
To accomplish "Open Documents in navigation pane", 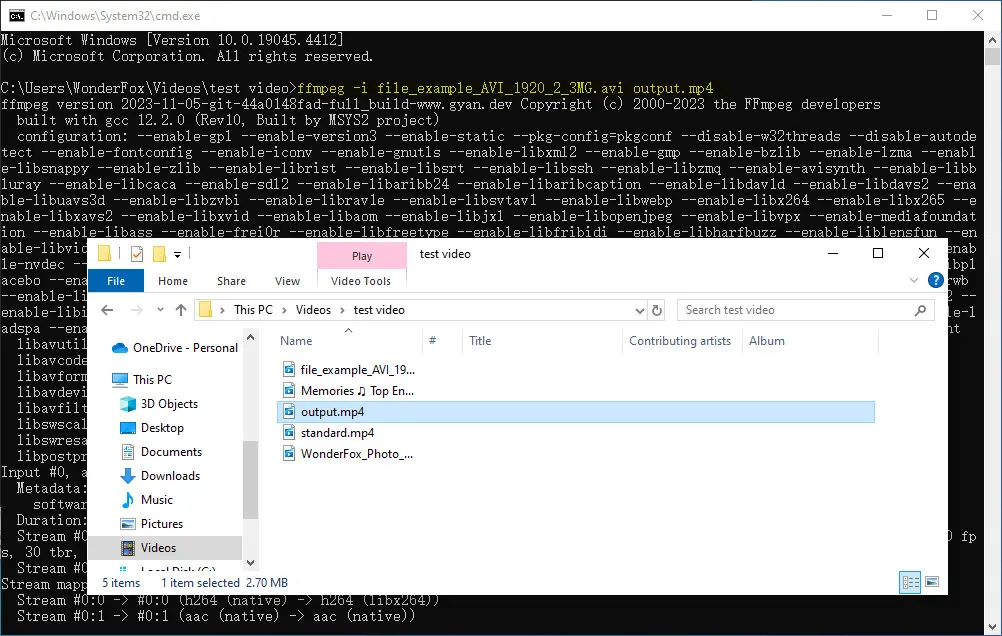I will click(171, 452).
